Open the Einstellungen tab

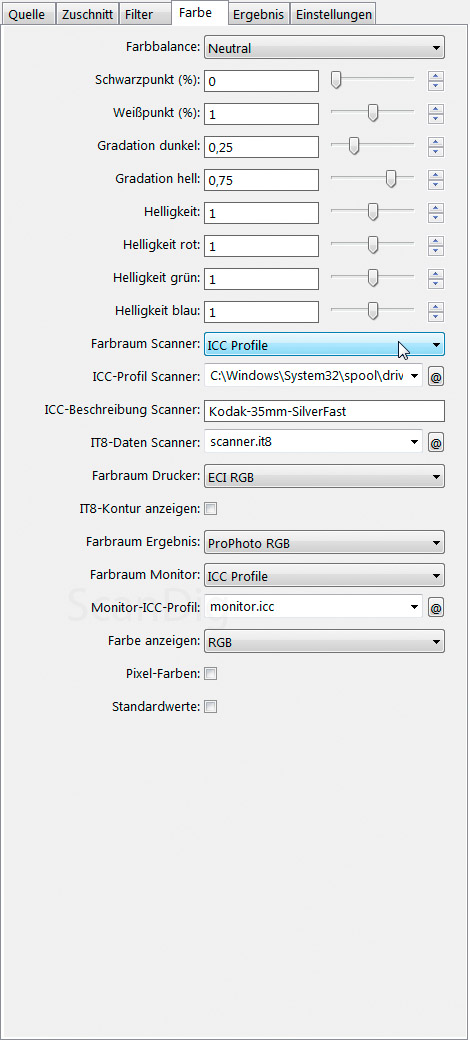[x=334, y=14]
